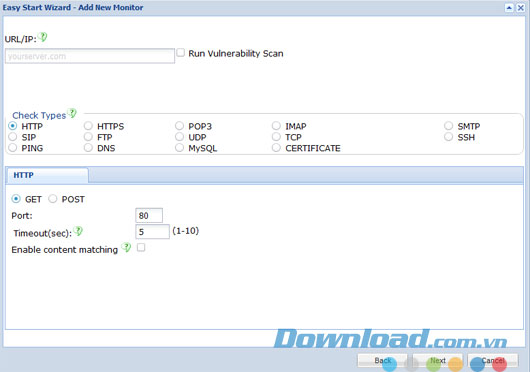
Task: Tick the Enable content matching checkbox
Action: 141,247
